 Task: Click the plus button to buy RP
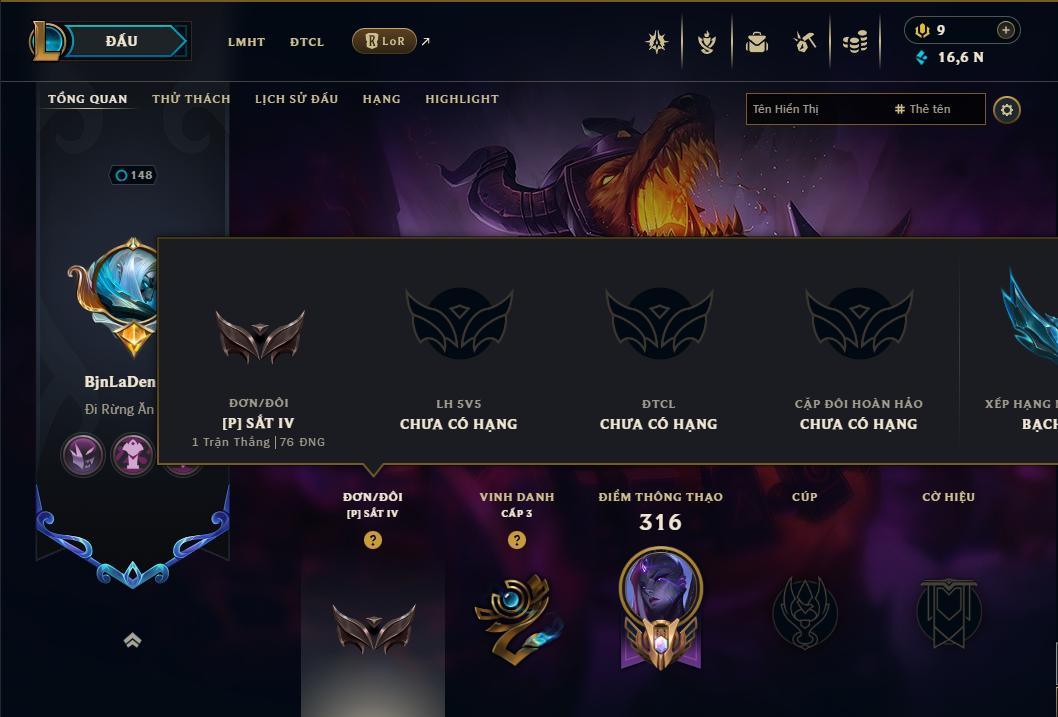(x=1005, y=30)
